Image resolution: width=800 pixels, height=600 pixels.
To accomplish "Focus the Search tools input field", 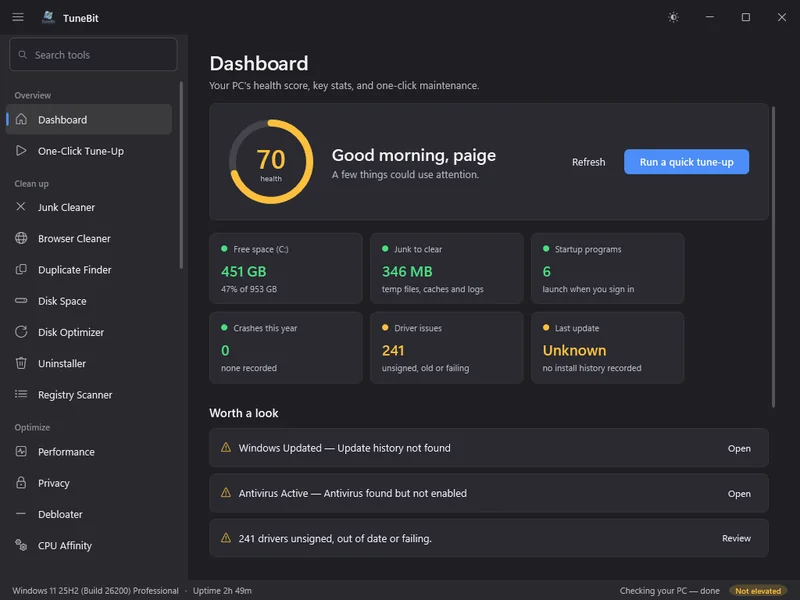I will [93, 55].
